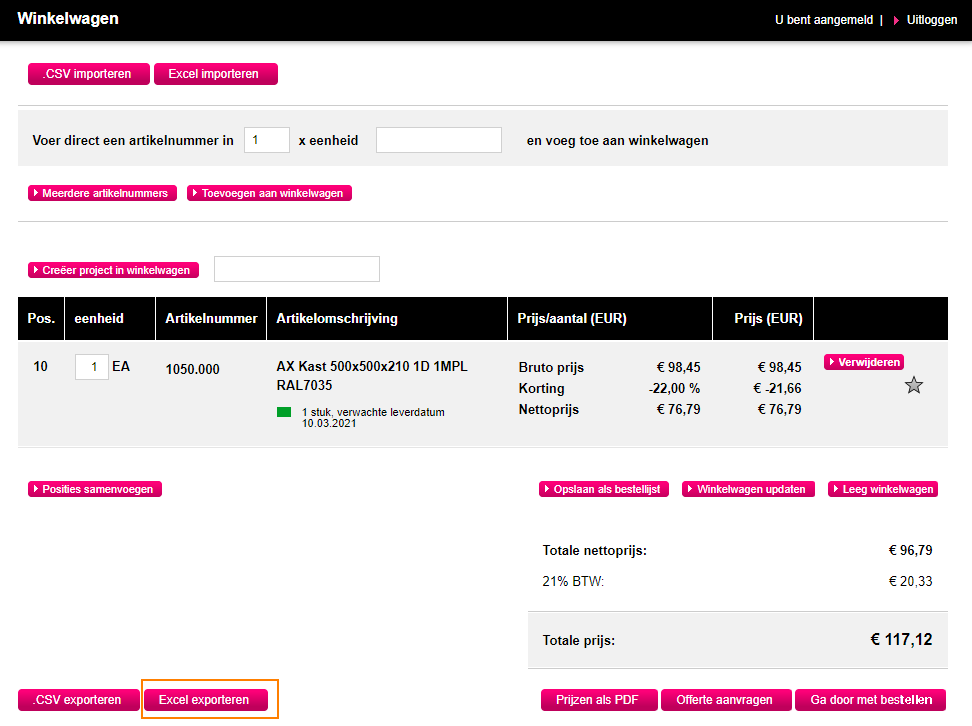Click the U bent aangemeld status text
The height and width of the screenshot is (726, 972).
824,20
